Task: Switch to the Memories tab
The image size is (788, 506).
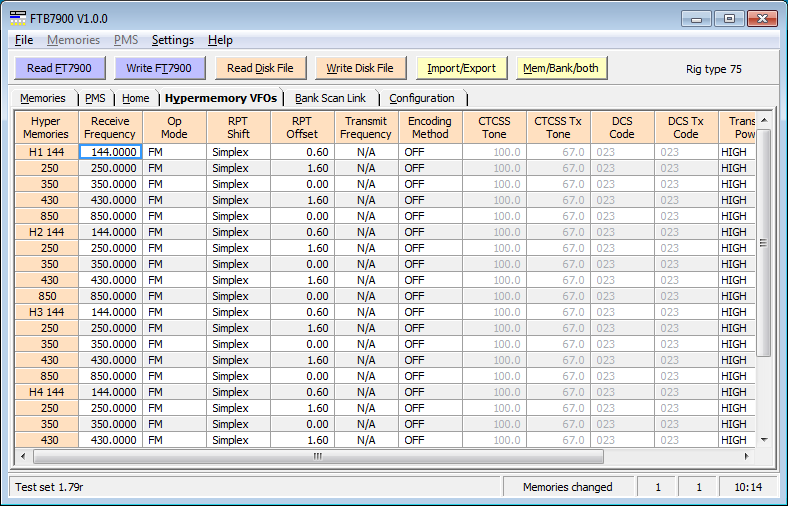Action: (43, 98)
